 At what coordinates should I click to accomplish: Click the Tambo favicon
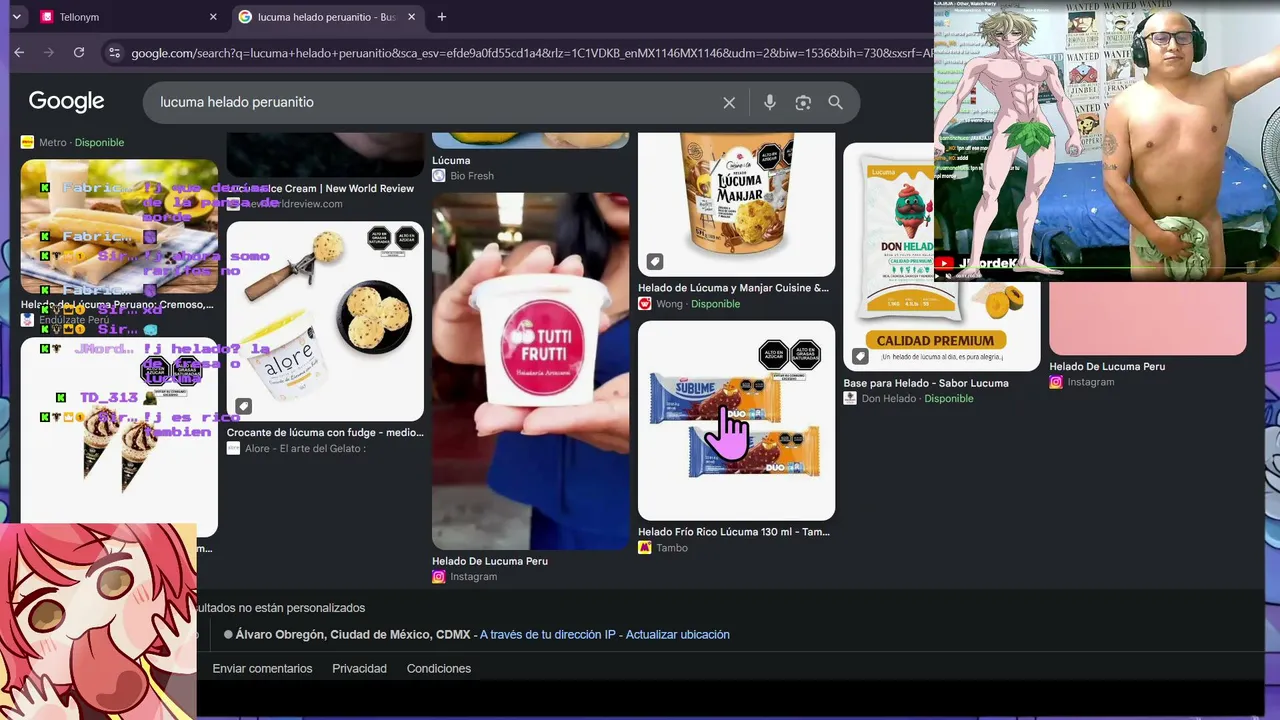645,548
